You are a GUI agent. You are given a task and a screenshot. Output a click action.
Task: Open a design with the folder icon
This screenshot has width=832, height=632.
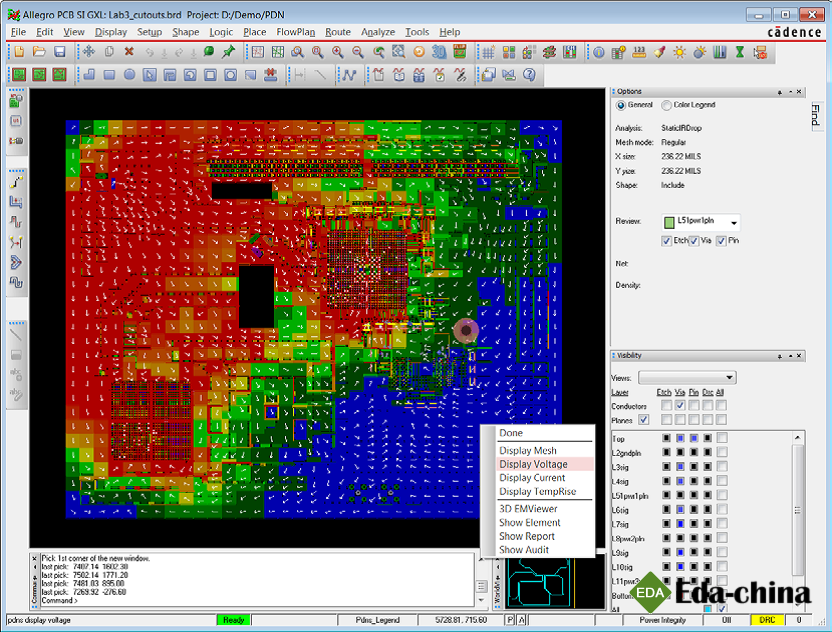pos(39,51)
